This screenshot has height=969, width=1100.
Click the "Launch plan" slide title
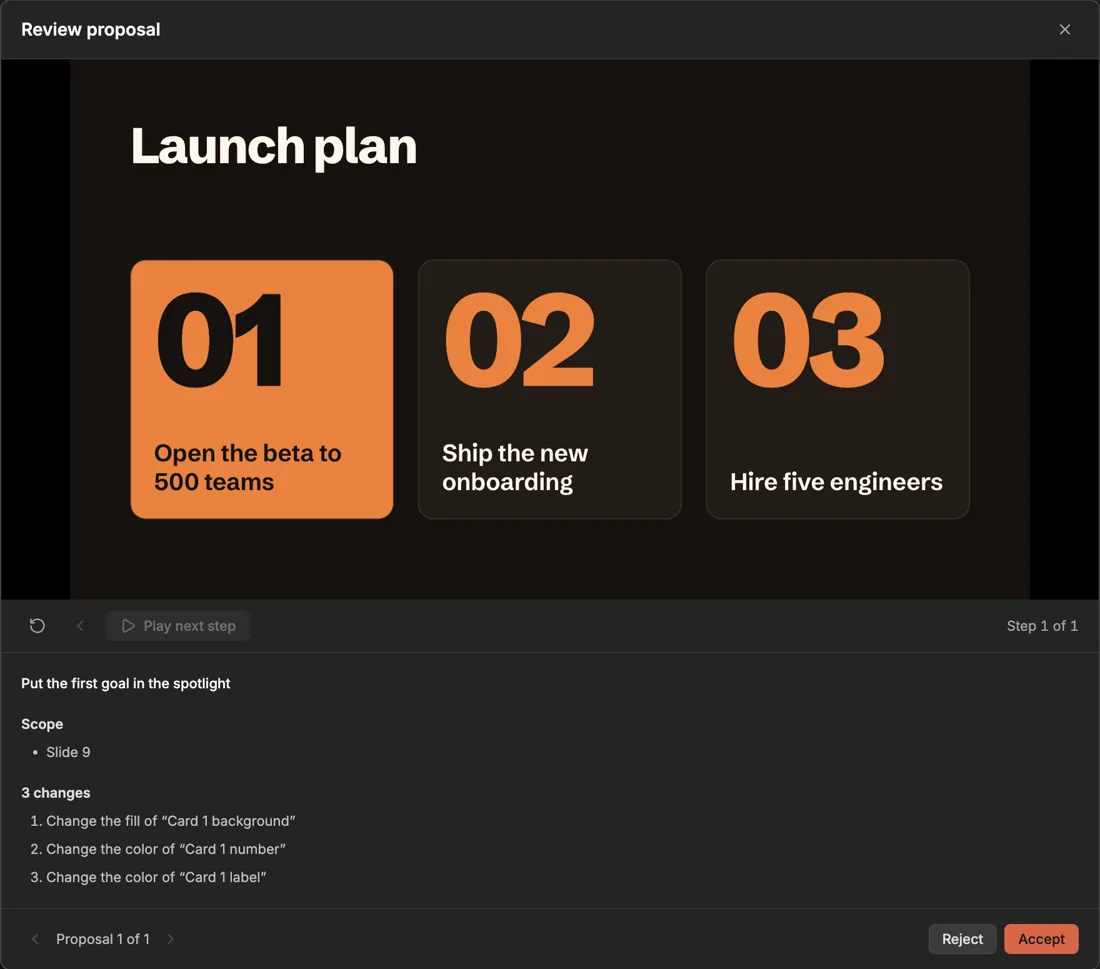tap(274, 147)
